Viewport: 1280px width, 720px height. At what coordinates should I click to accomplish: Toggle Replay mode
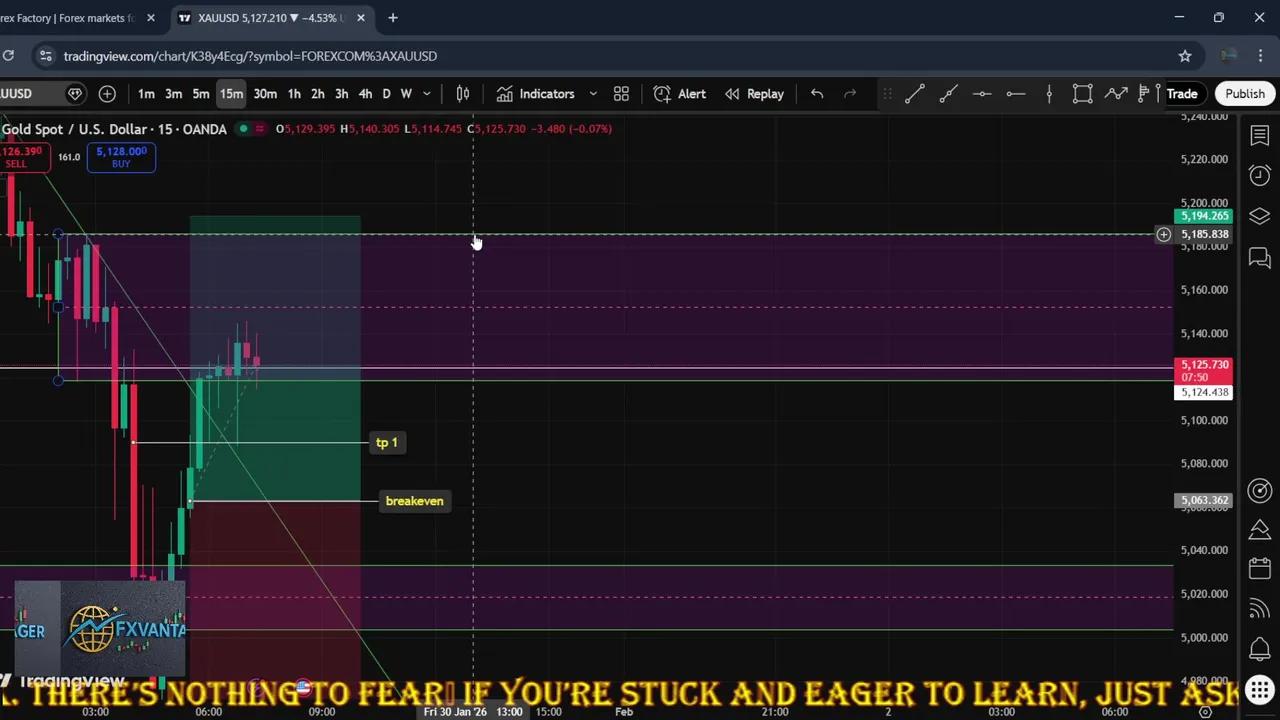click(x=754, y=94)
